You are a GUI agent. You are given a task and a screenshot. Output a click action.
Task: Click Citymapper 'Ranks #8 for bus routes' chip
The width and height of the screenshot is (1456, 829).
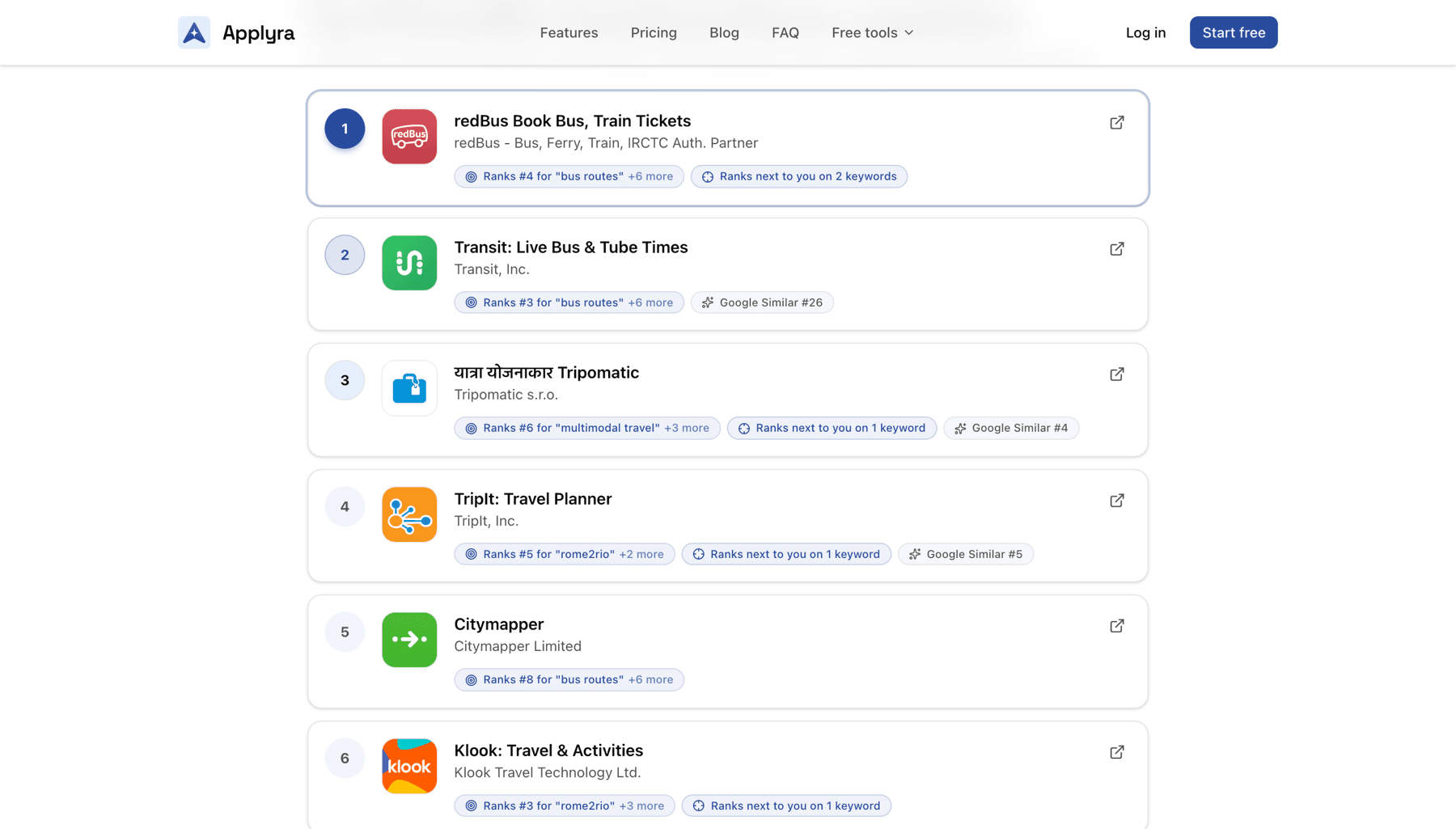coord(569,679)
